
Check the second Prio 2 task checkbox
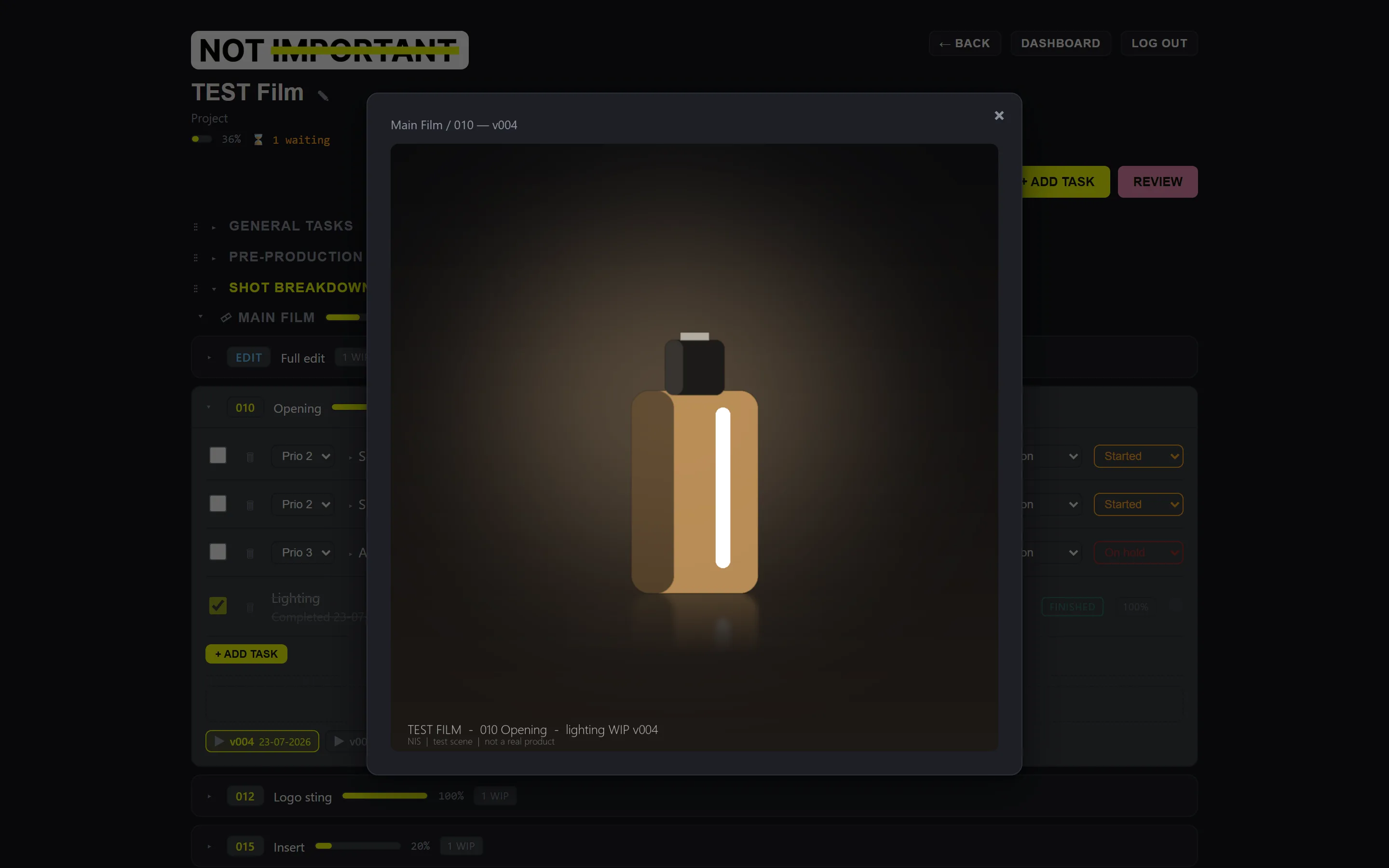pos(218,503)
